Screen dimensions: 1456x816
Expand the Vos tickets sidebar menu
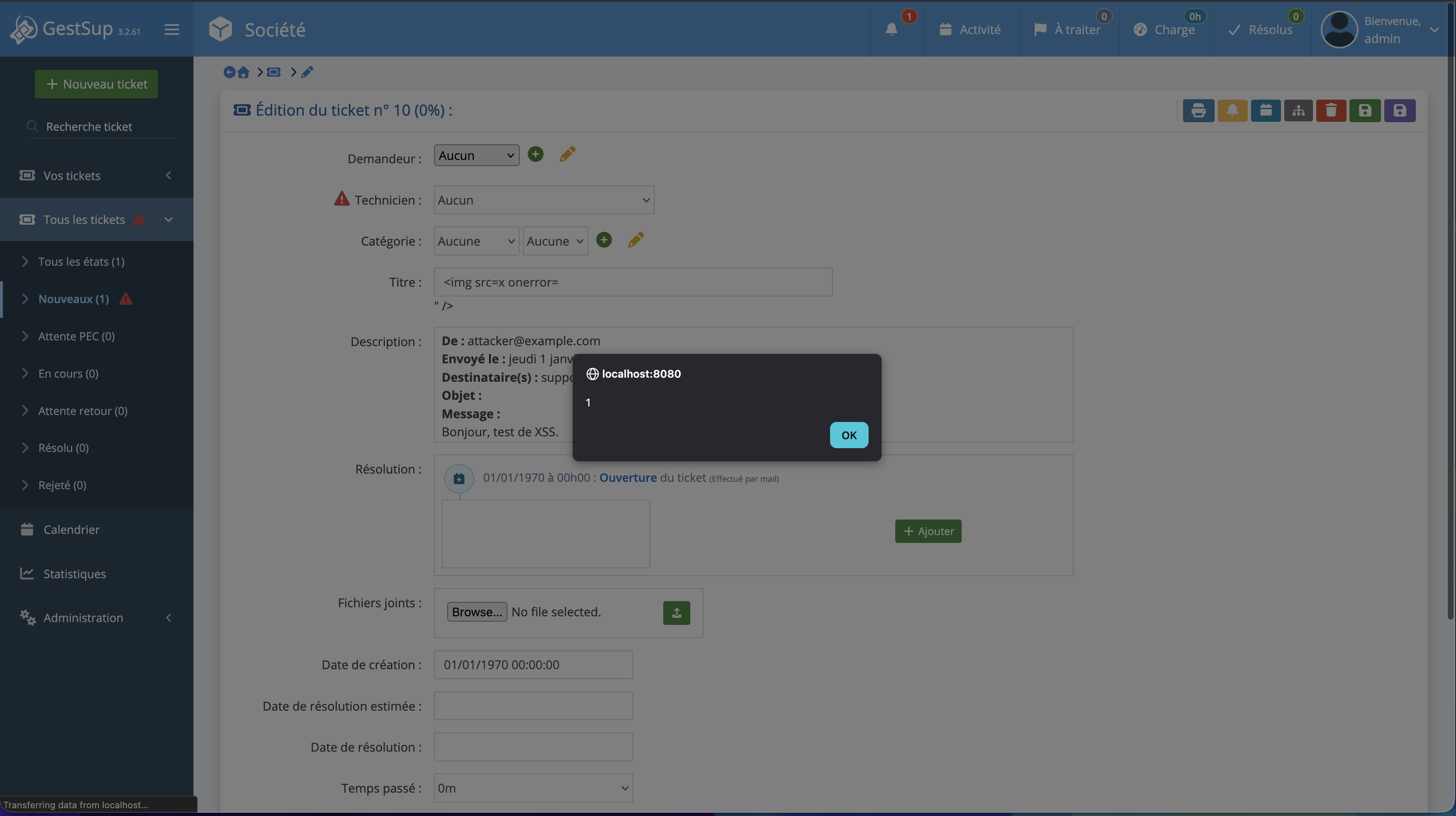(97, 176)
